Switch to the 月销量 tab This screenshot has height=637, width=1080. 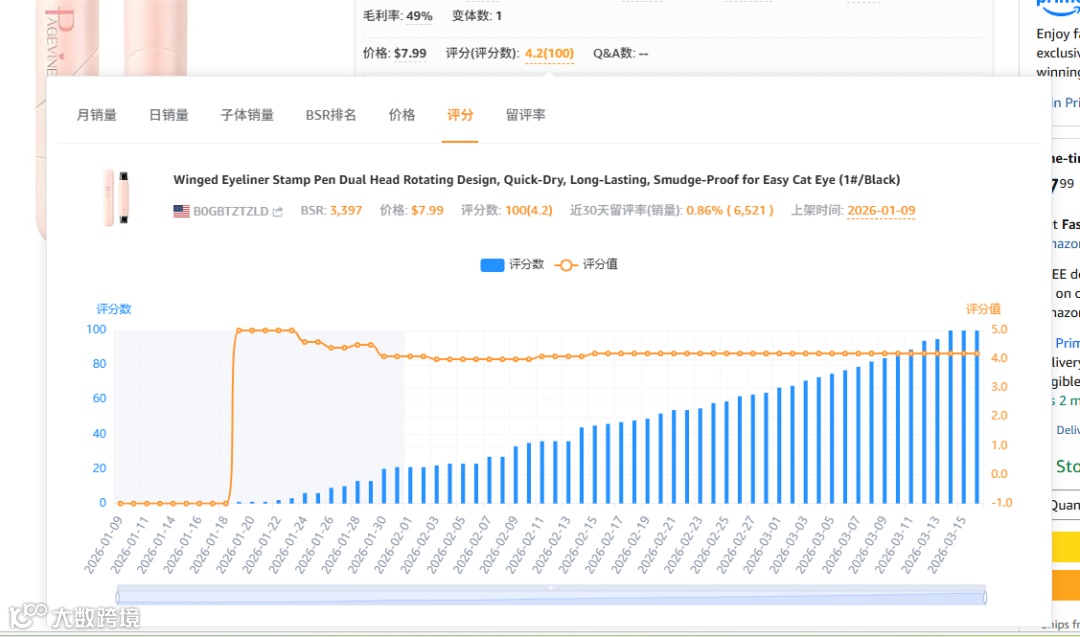96,115
